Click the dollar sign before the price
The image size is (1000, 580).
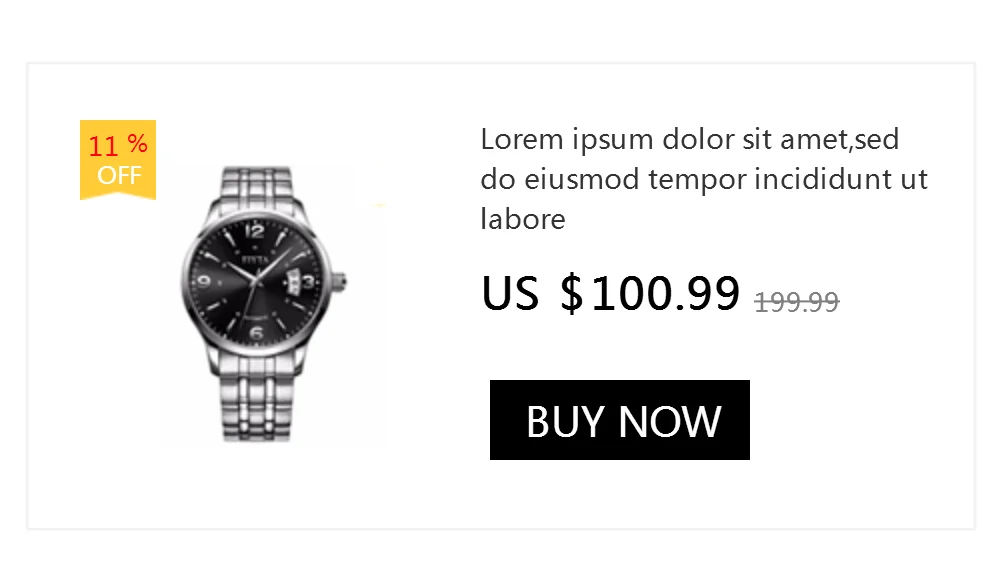571,294
